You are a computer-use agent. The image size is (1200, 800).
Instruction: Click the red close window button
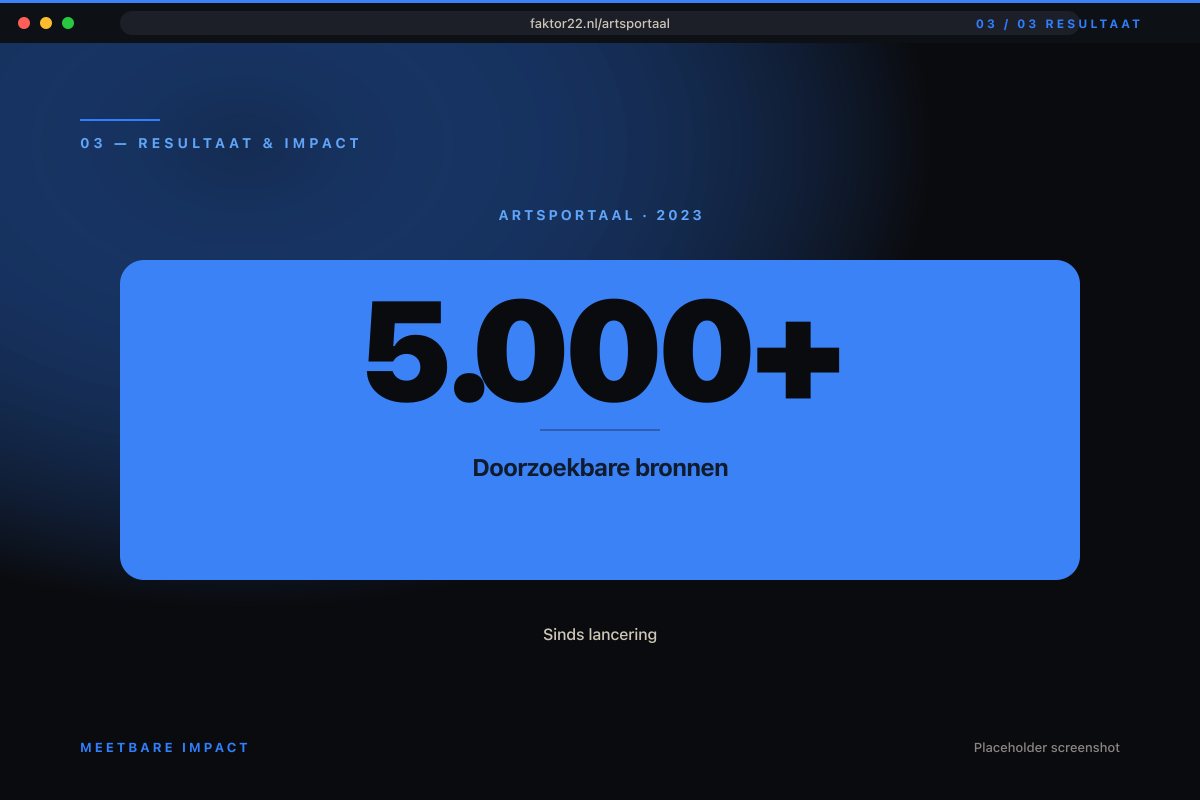24,23
